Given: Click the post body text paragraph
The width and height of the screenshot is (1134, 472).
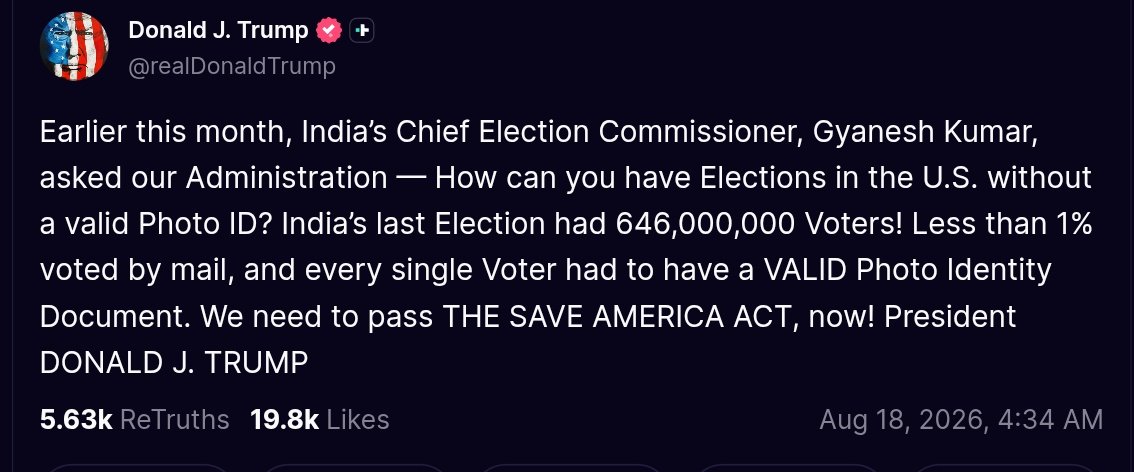Looking at the screenshot, I should pyautogui.click(x=566, y=247).
